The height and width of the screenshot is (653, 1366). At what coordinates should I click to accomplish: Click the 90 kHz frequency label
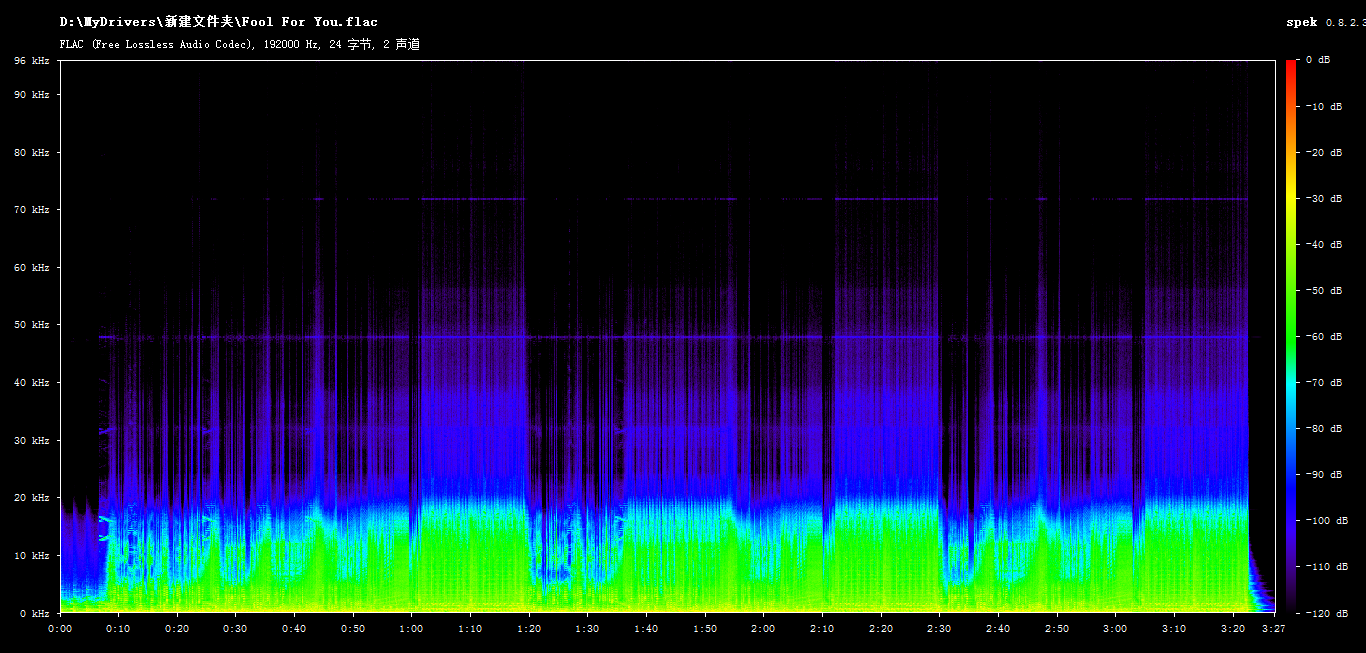click(x=32, y=95)
